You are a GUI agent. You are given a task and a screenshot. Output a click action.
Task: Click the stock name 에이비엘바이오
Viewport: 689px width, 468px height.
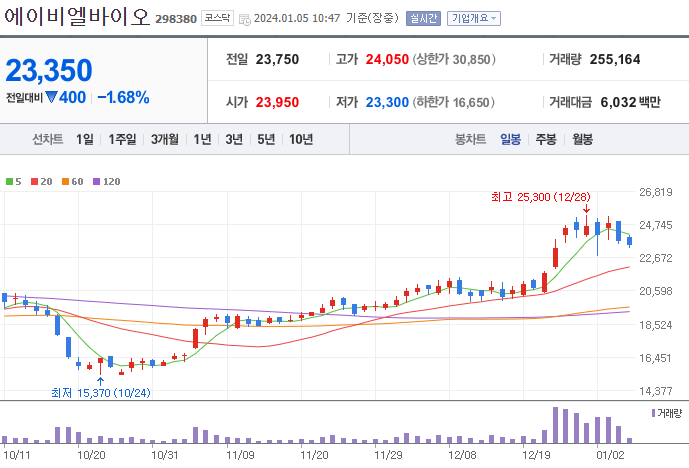click(x=77, y=16)
